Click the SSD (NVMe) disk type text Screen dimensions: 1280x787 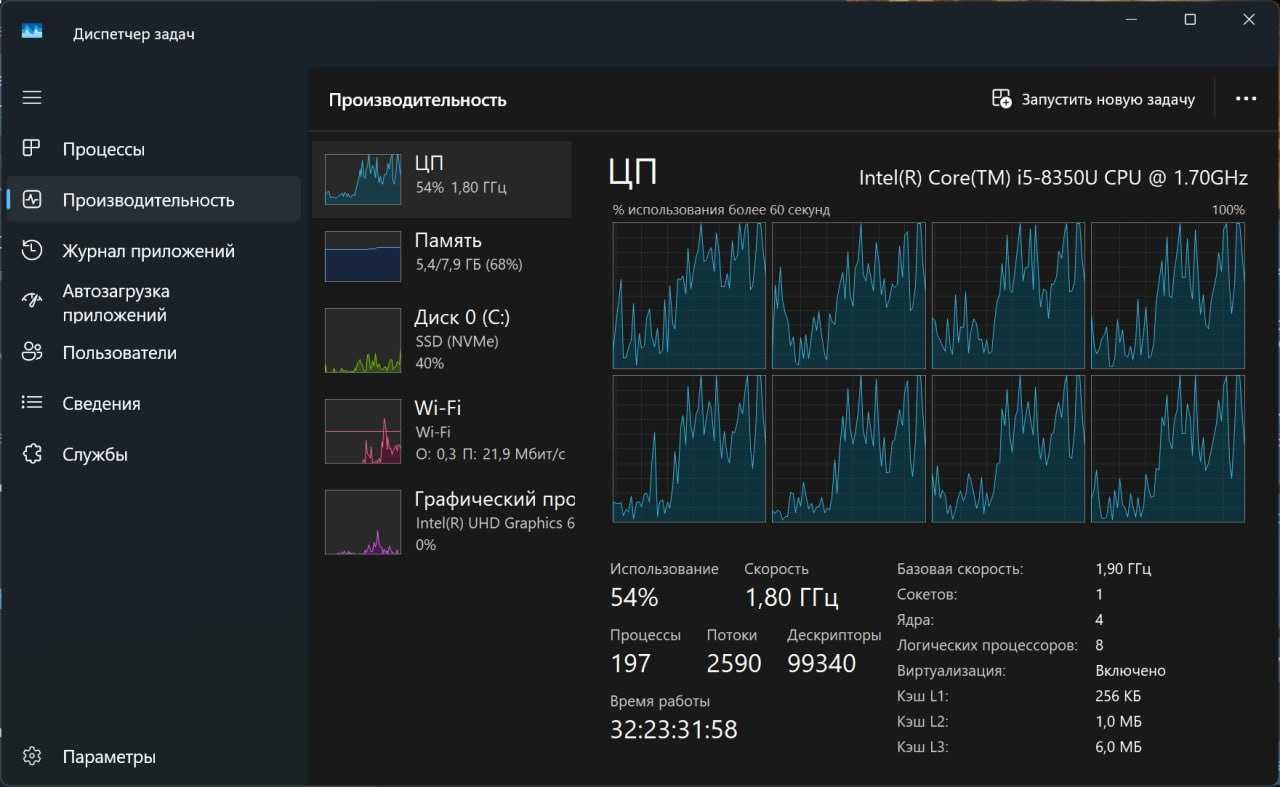point(456,341)
